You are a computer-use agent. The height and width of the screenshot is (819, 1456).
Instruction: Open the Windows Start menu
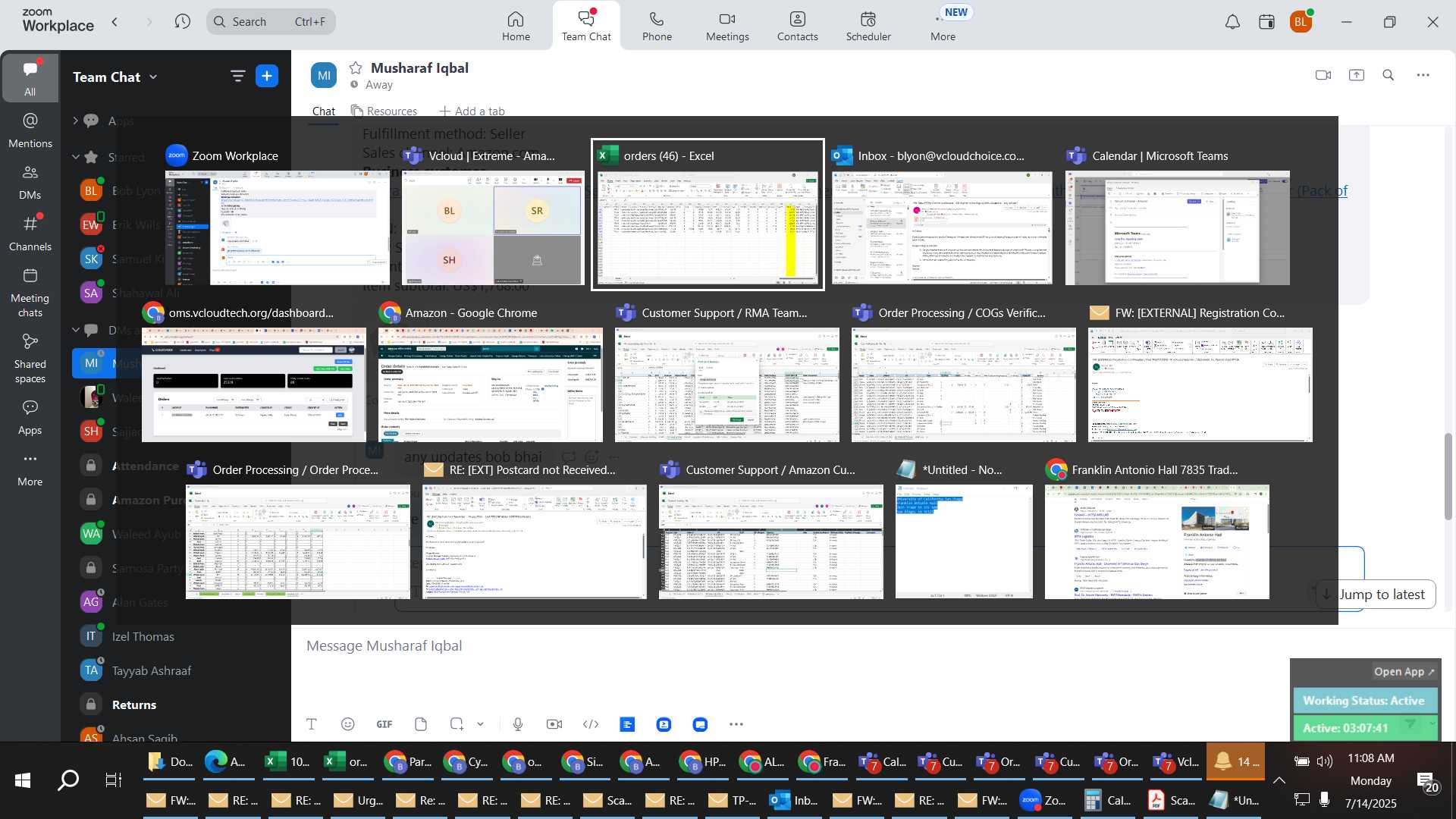(23, 780)
